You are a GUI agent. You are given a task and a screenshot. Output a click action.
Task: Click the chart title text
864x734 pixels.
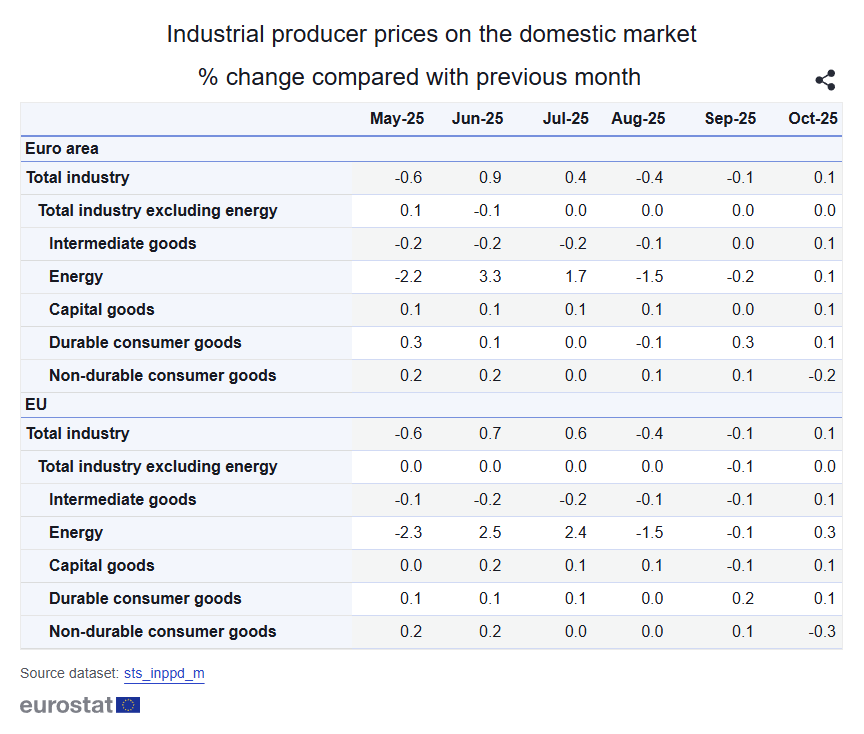click(x=431, y=35)
